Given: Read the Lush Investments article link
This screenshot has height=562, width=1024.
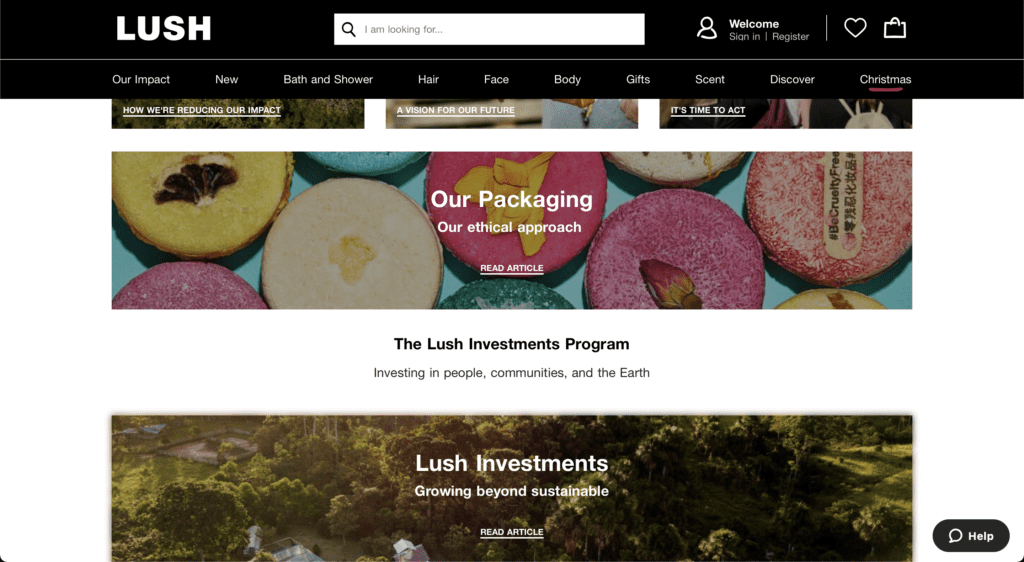Looking at the screenshot, I should coord(512,532).
